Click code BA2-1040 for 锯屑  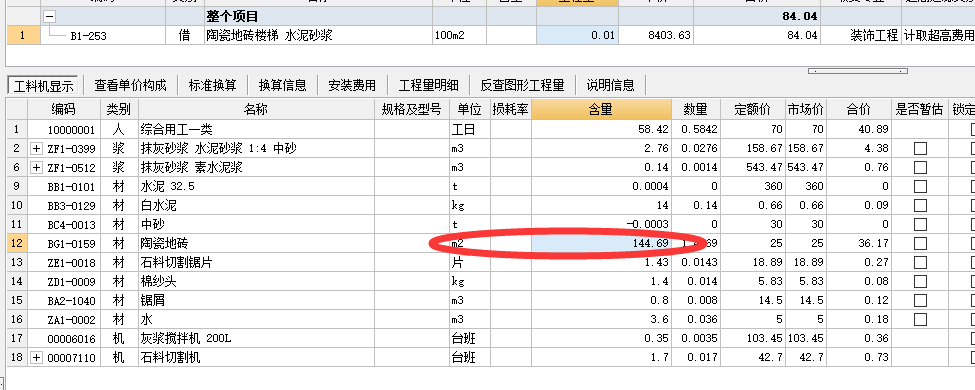pos(63,300)
